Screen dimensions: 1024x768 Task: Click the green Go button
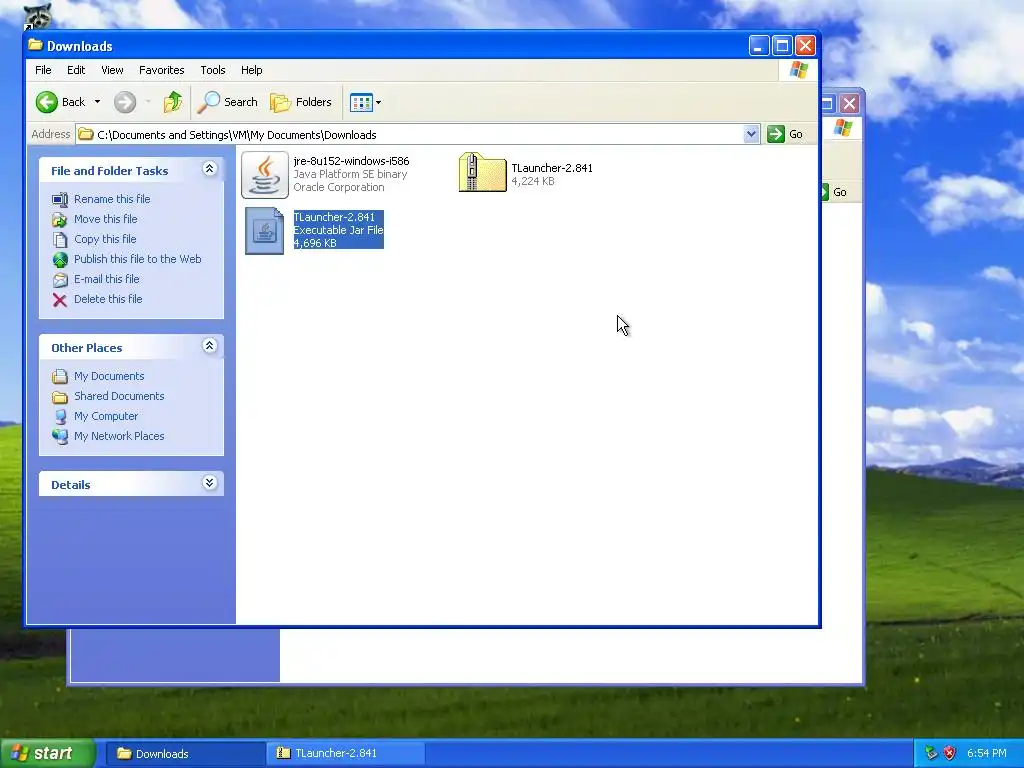pyautogui.click(x=785, y=134)
